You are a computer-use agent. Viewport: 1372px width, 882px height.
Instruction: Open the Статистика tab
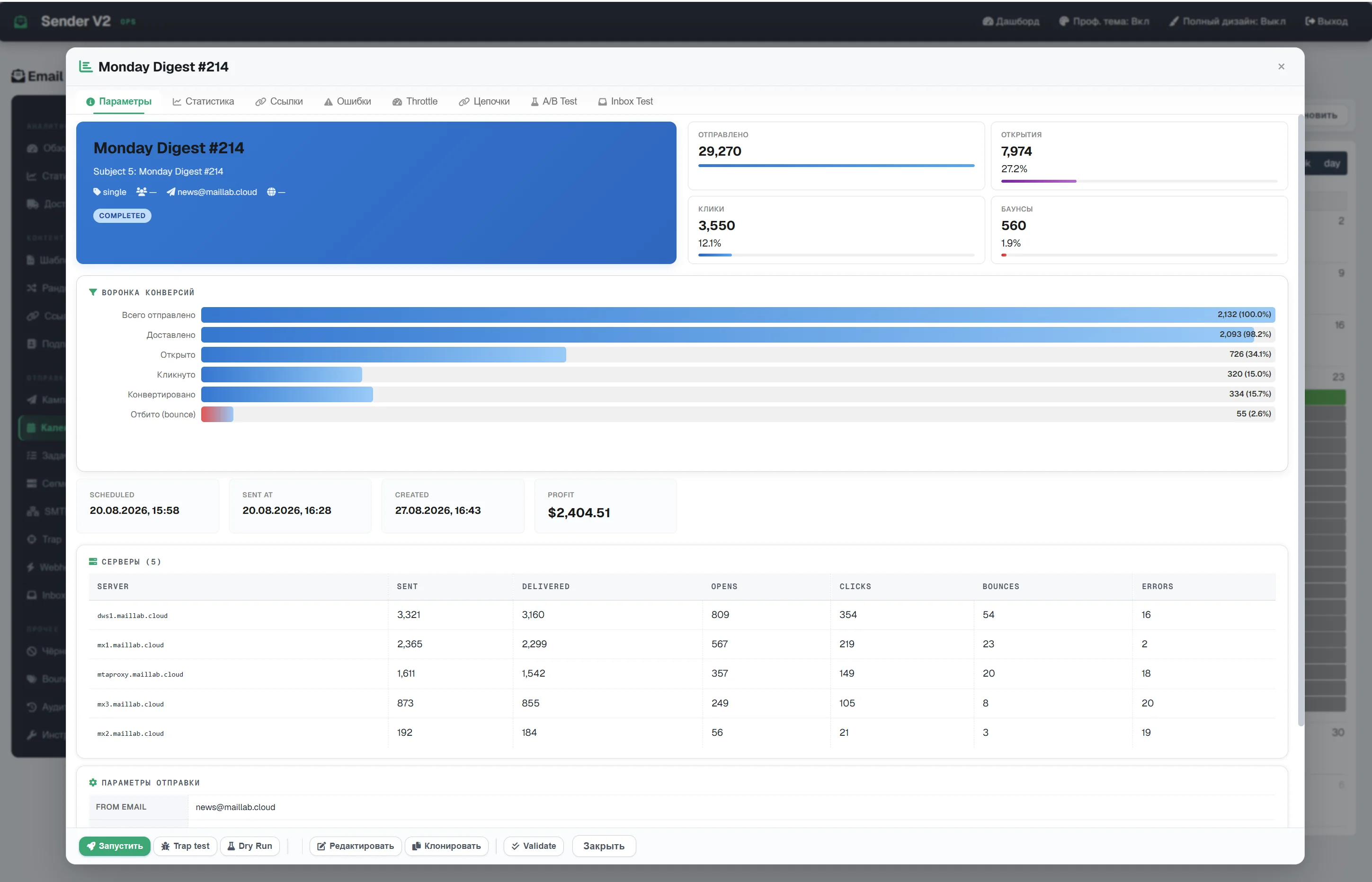[x=203, y=101]
